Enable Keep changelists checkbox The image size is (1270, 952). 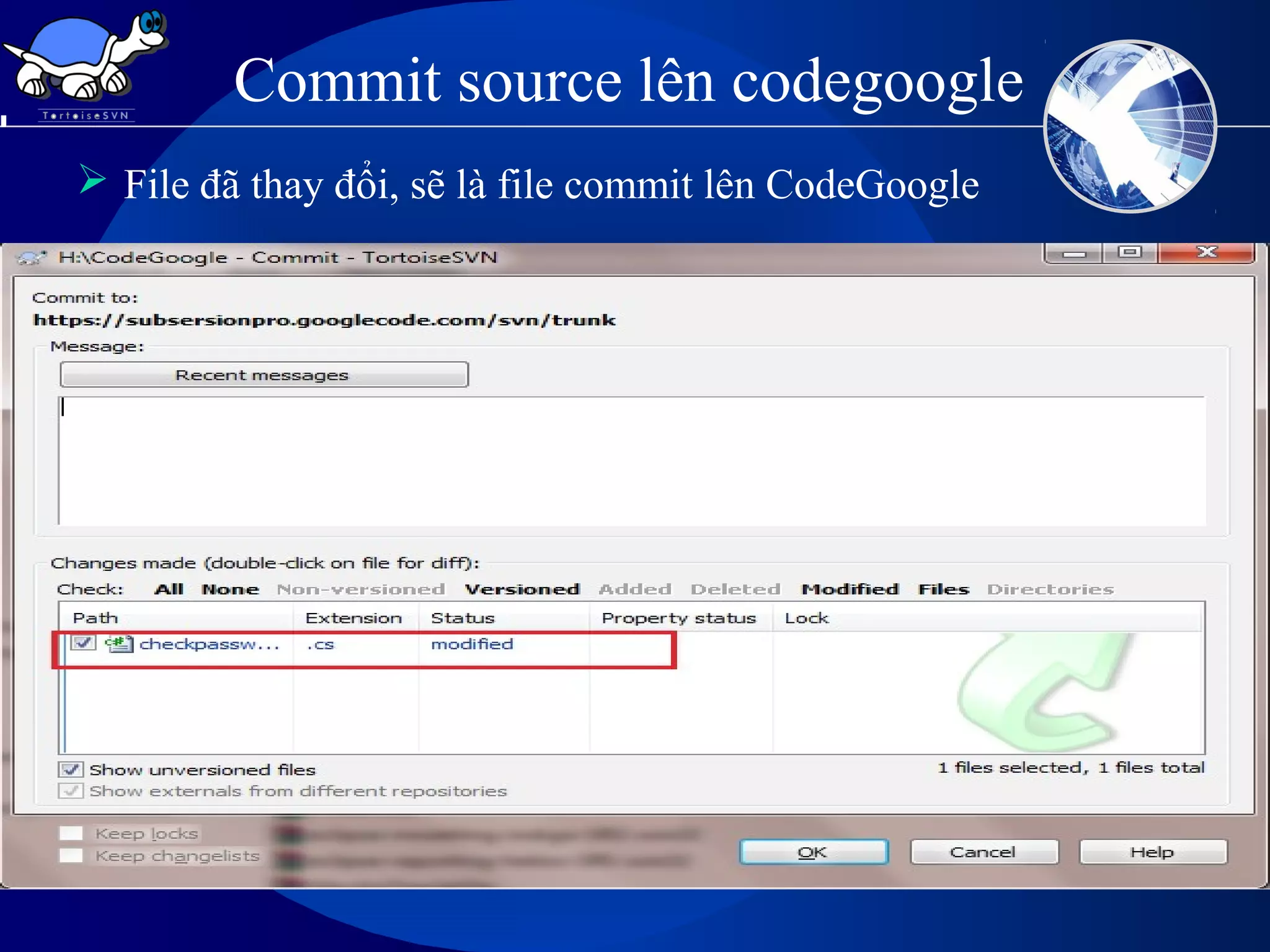click(71, 855)
